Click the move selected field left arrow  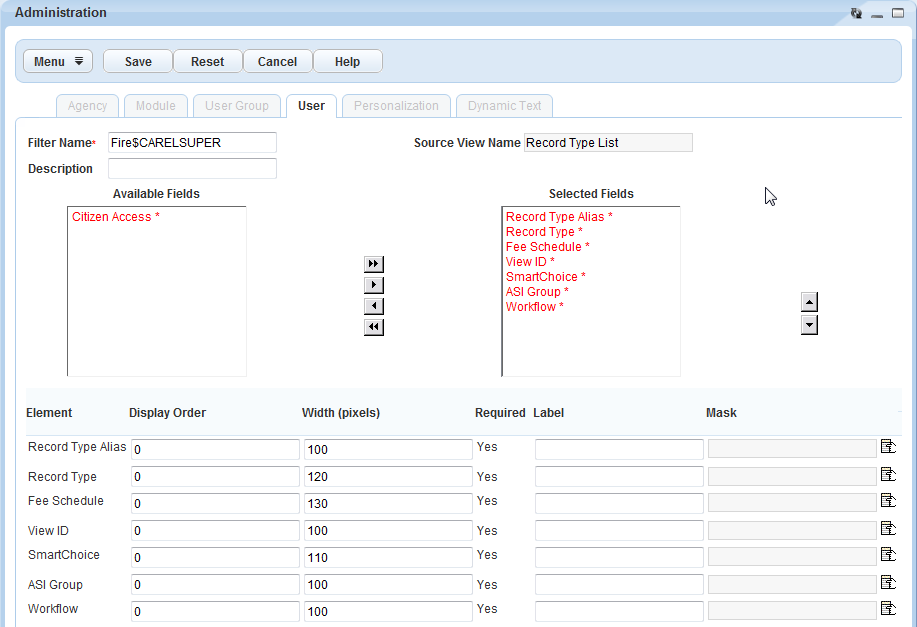click(x=374, y=306)
